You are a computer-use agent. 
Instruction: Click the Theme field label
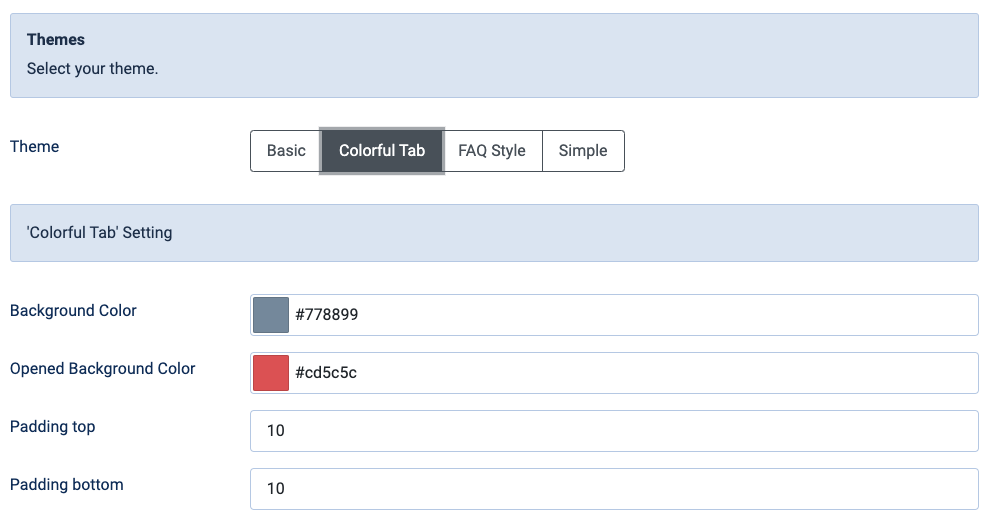click(x=35, y=147)
